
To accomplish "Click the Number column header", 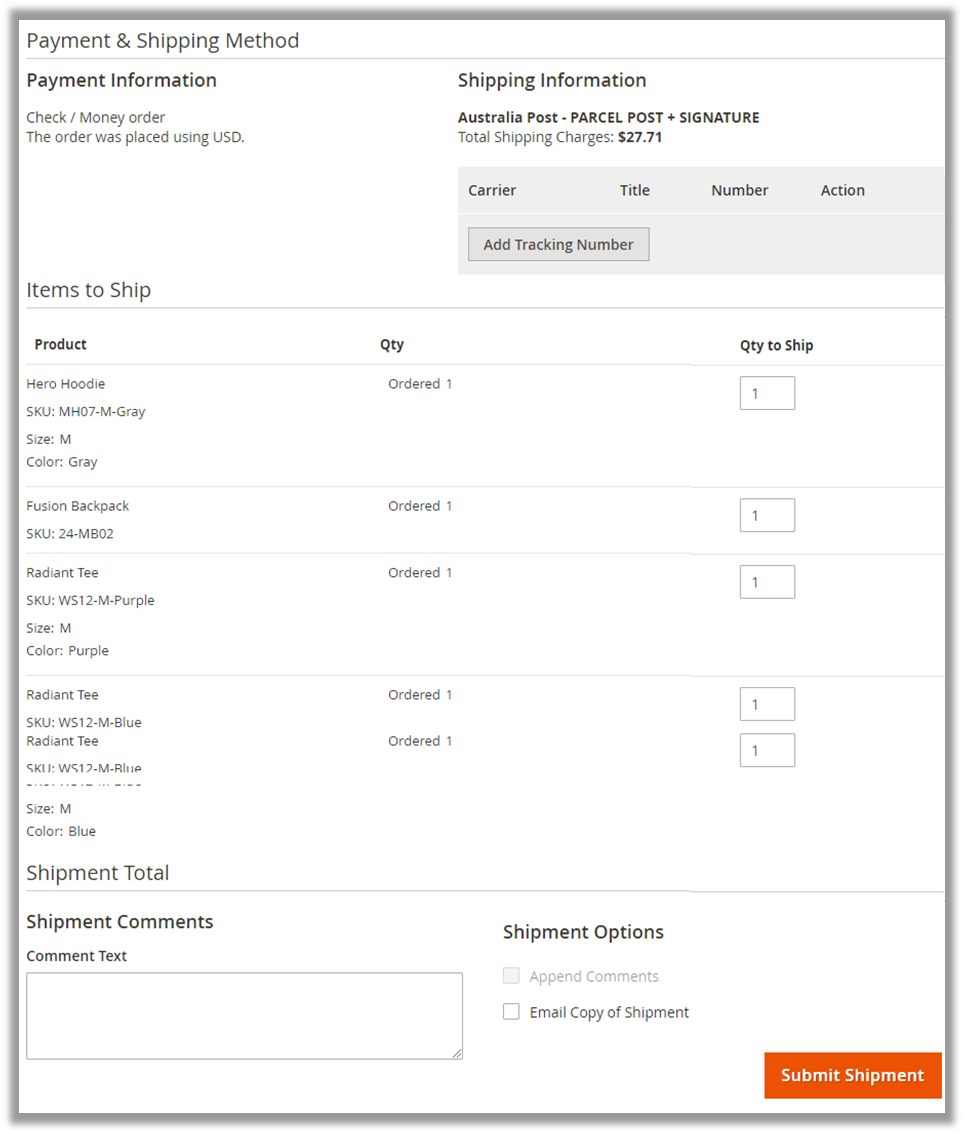I will tap(739, 190).
